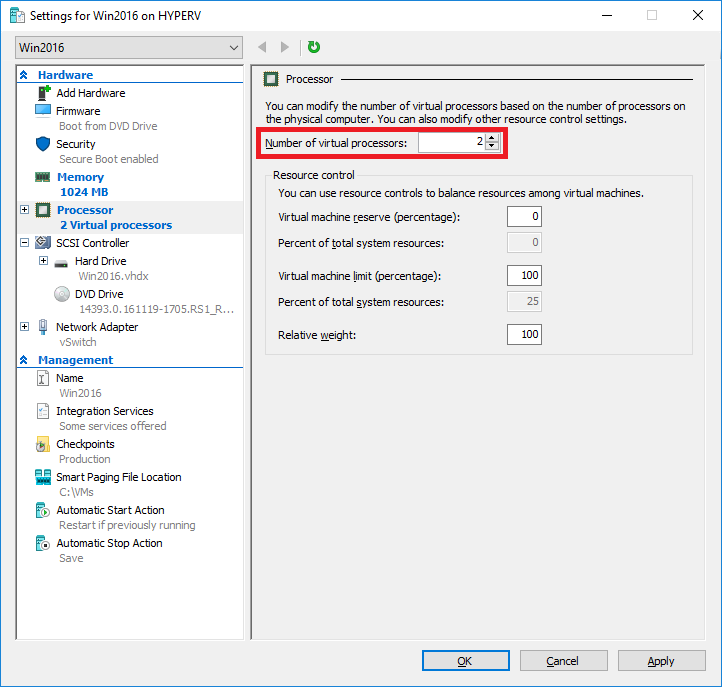
Task: Click the number of virtual processors field
Action: [451, 142]
